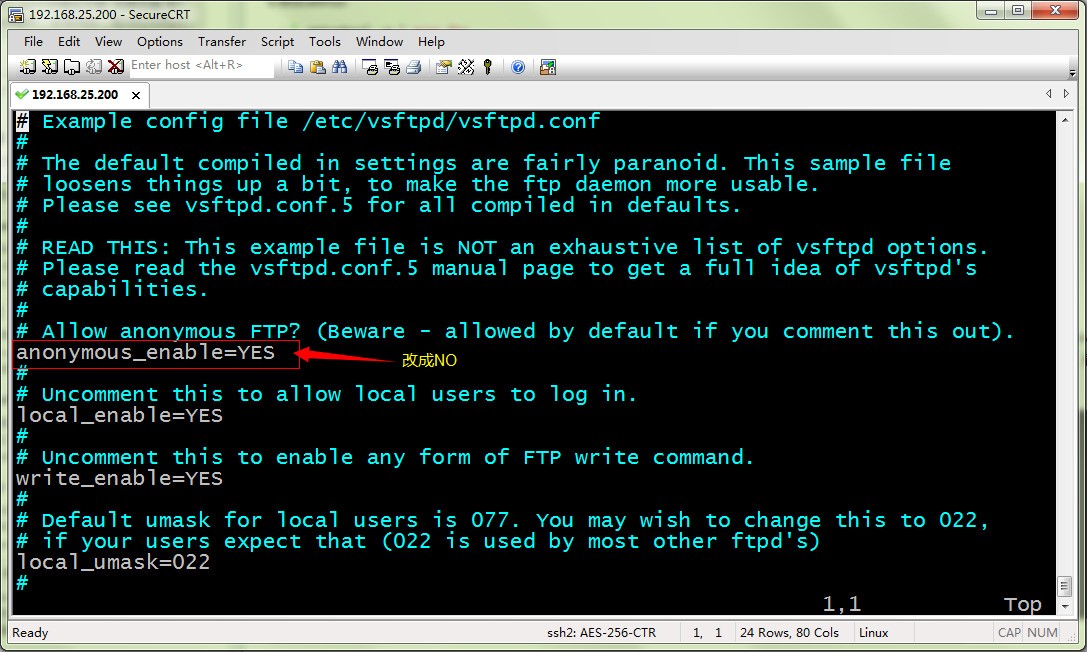Image resolution: width=1087 pixels, height=652 pixels.
Task: Click terminal scrollbar up arrow
Action: click(1065, 120)
